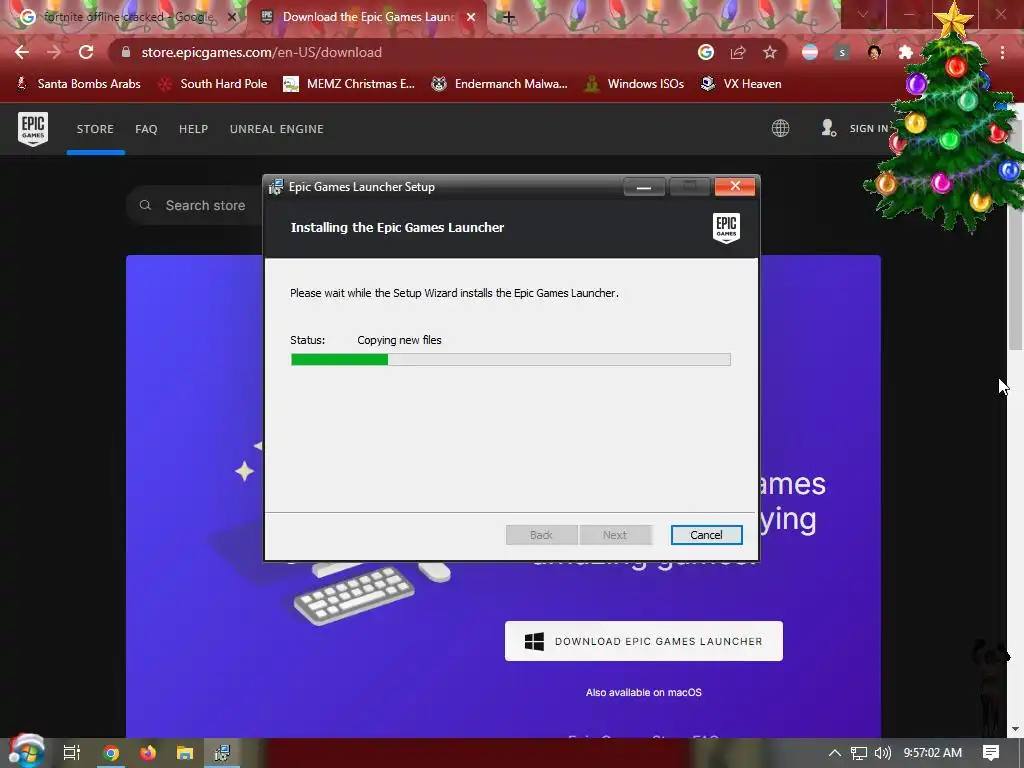Click the installation progress bar

click(x=511, y=359)
